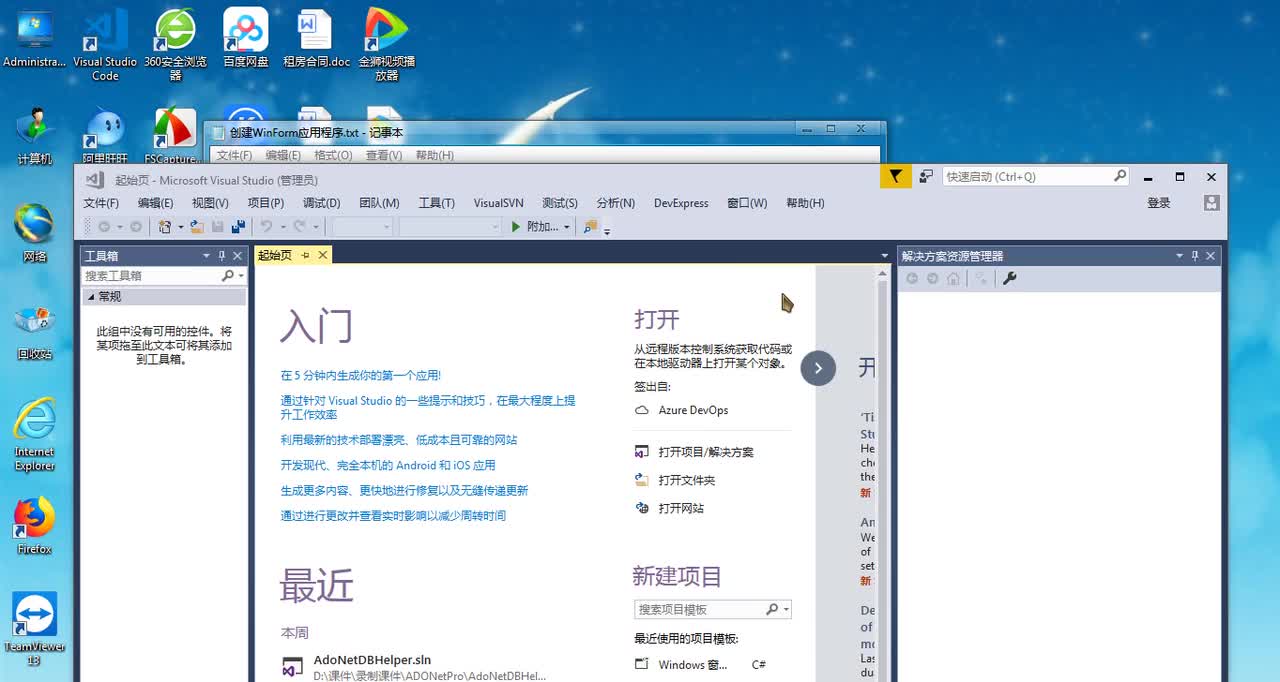Screen dimensions: 1280x682
Task: Click the 登录 sign-in link
Action: 1158,203
